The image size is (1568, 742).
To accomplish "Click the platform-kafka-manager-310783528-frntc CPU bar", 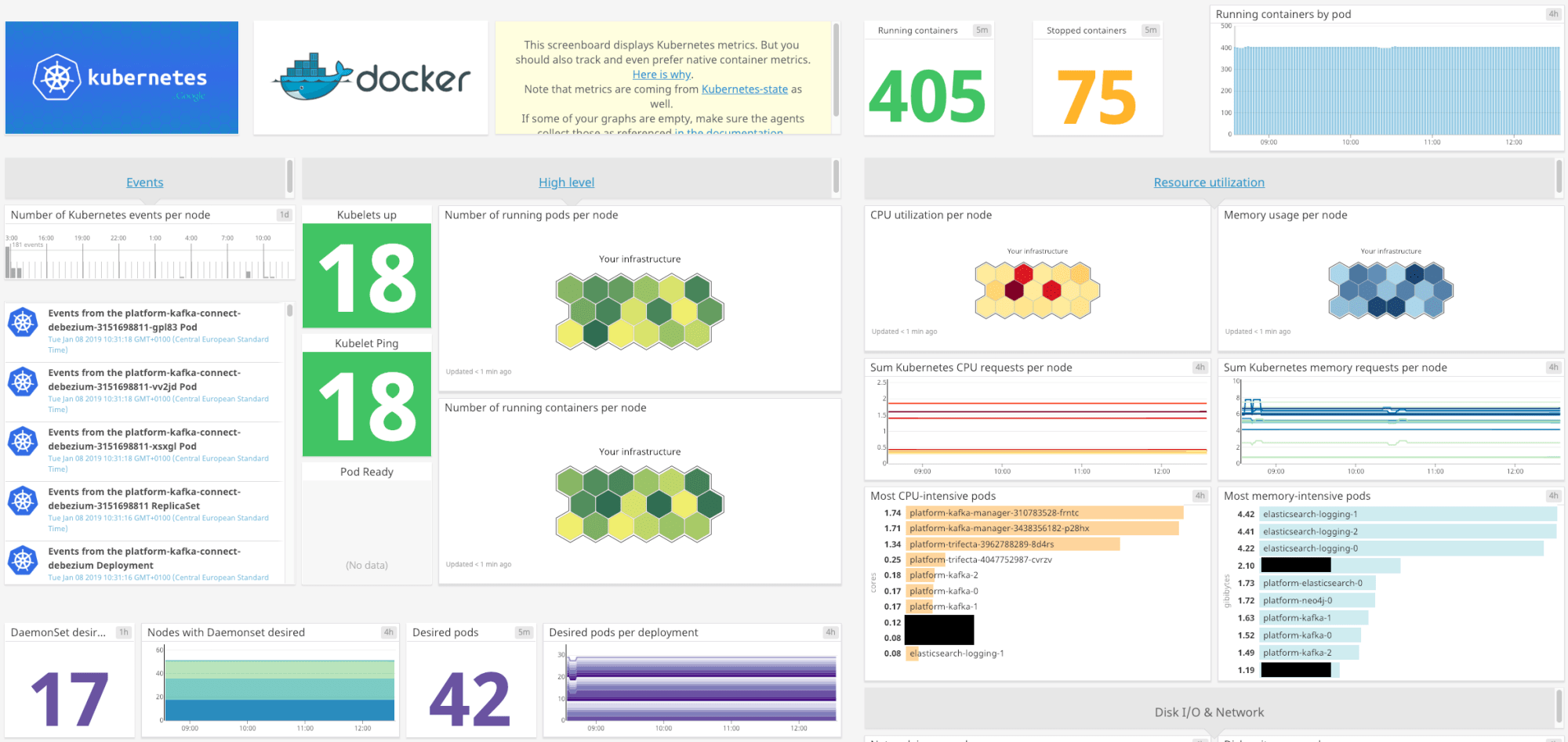I will [x=1044, y=512].
